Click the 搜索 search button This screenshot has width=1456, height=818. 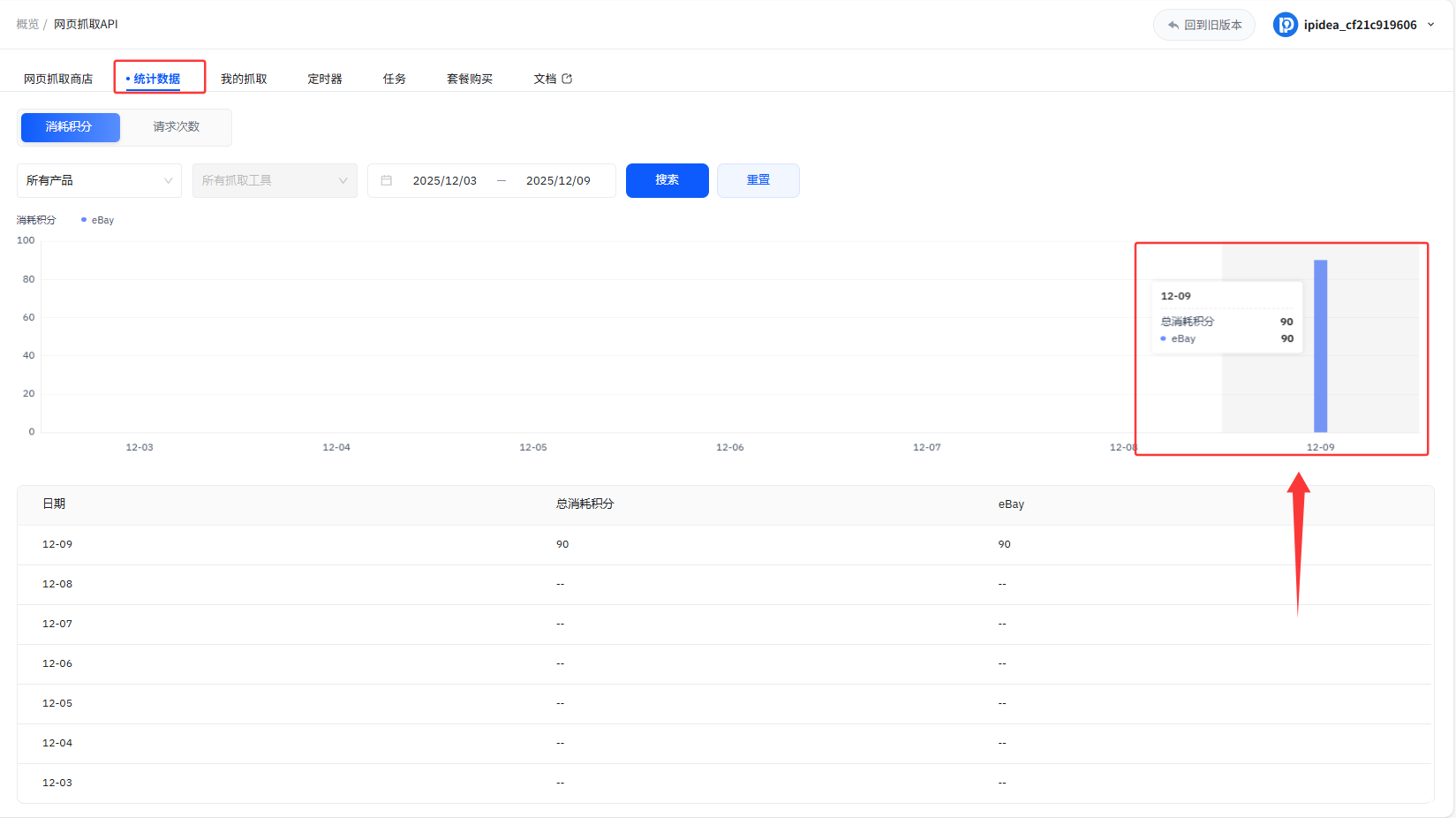pos(668,180)
